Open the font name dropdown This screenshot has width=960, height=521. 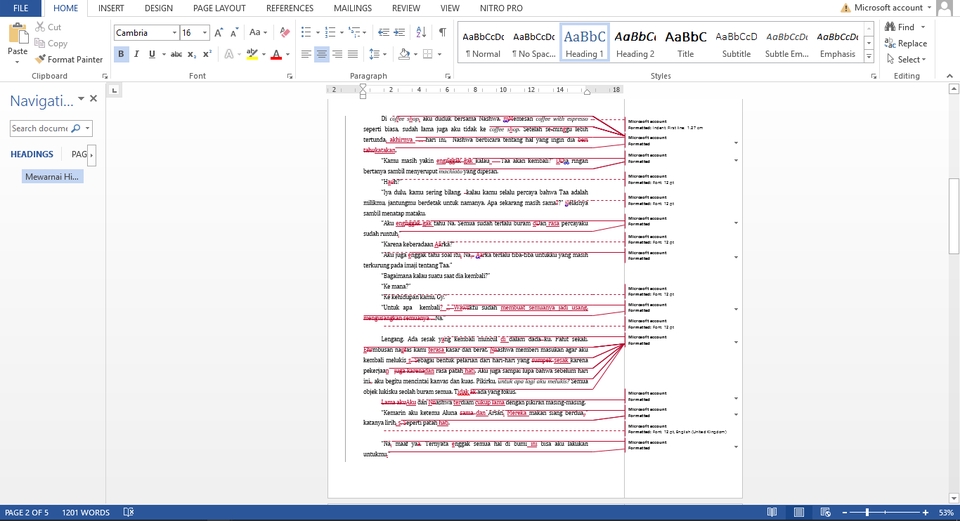coord(174,33)
